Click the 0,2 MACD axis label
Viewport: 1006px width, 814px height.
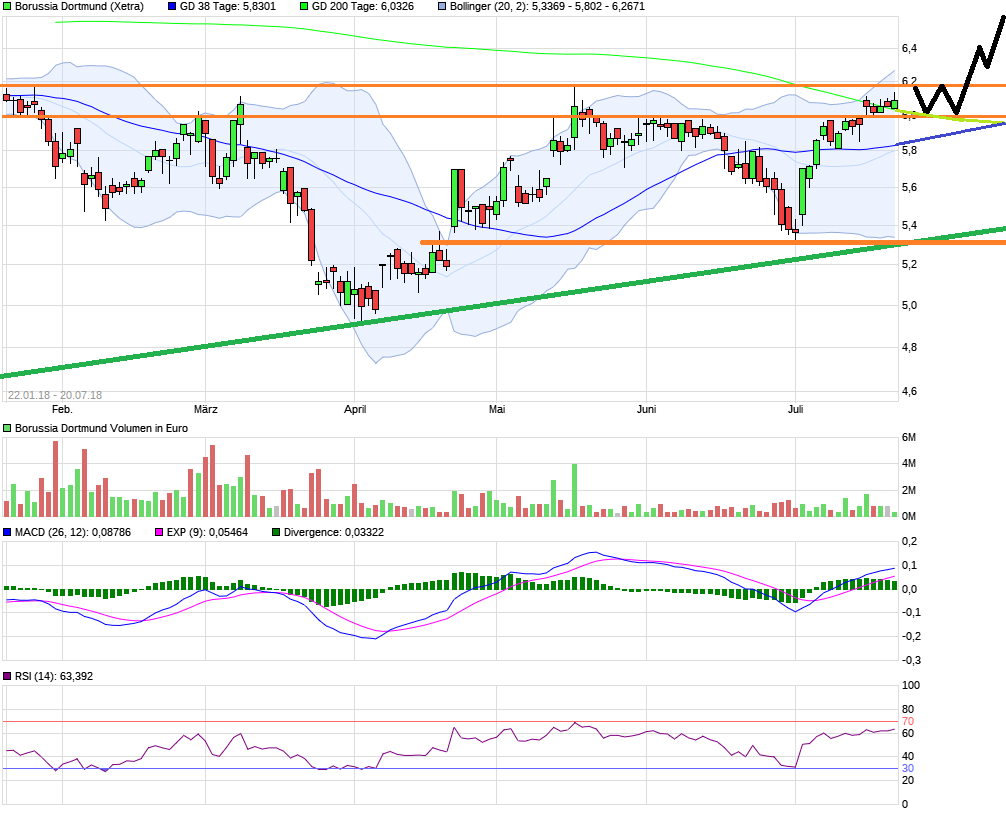[x=910, y=541]
